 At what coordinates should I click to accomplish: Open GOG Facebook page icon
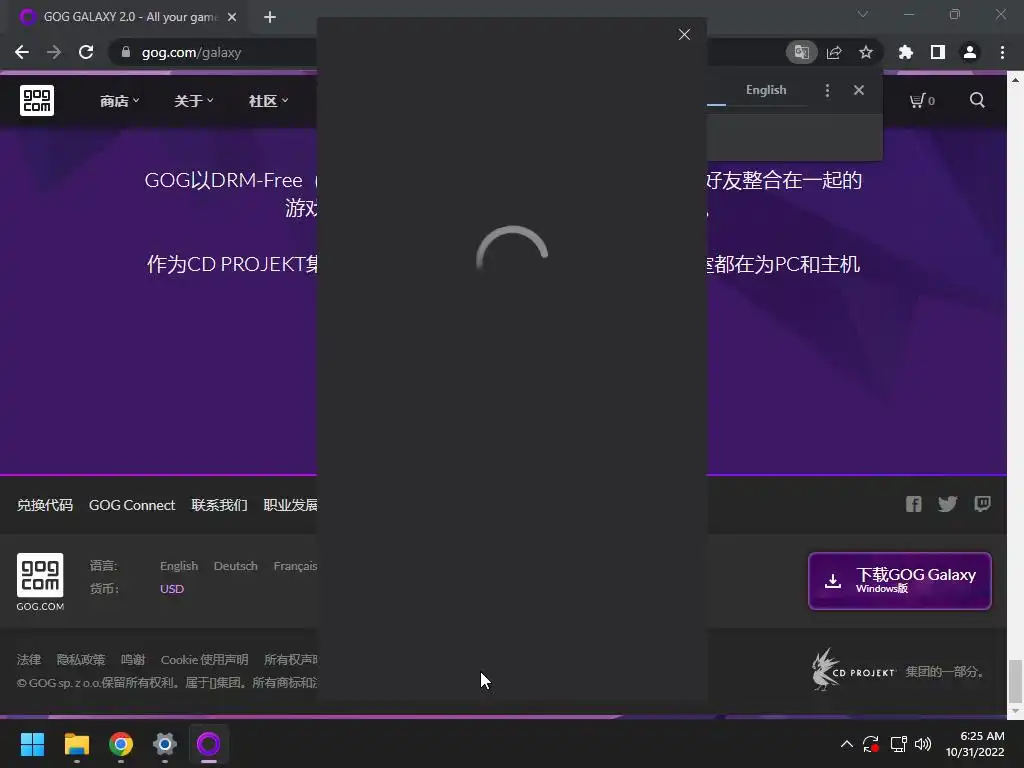pyautogui.click(x=914, y=504)
